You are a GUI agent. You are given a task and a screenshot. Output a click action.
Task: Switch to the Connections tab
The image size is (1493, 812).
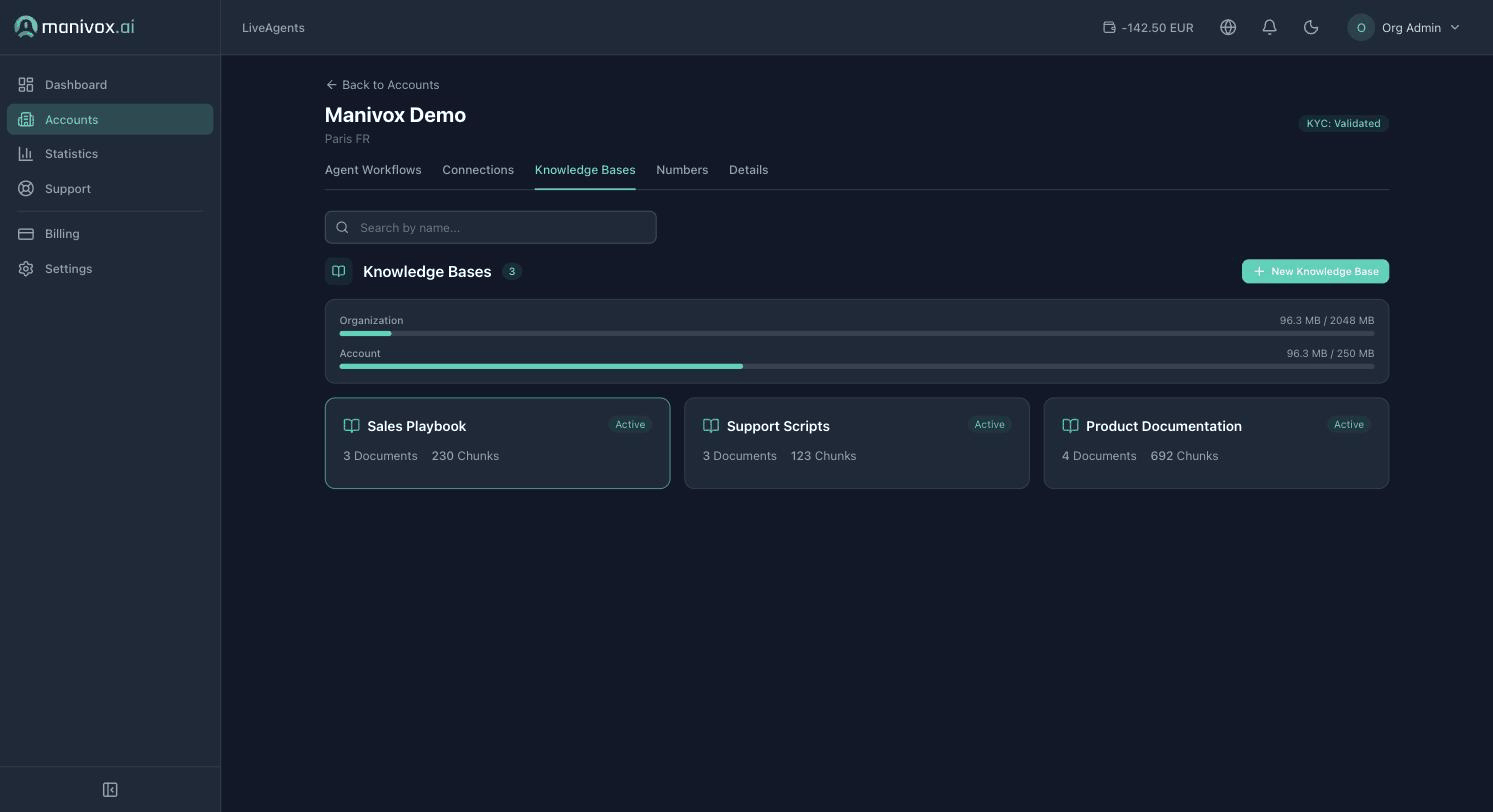[478, 170]
